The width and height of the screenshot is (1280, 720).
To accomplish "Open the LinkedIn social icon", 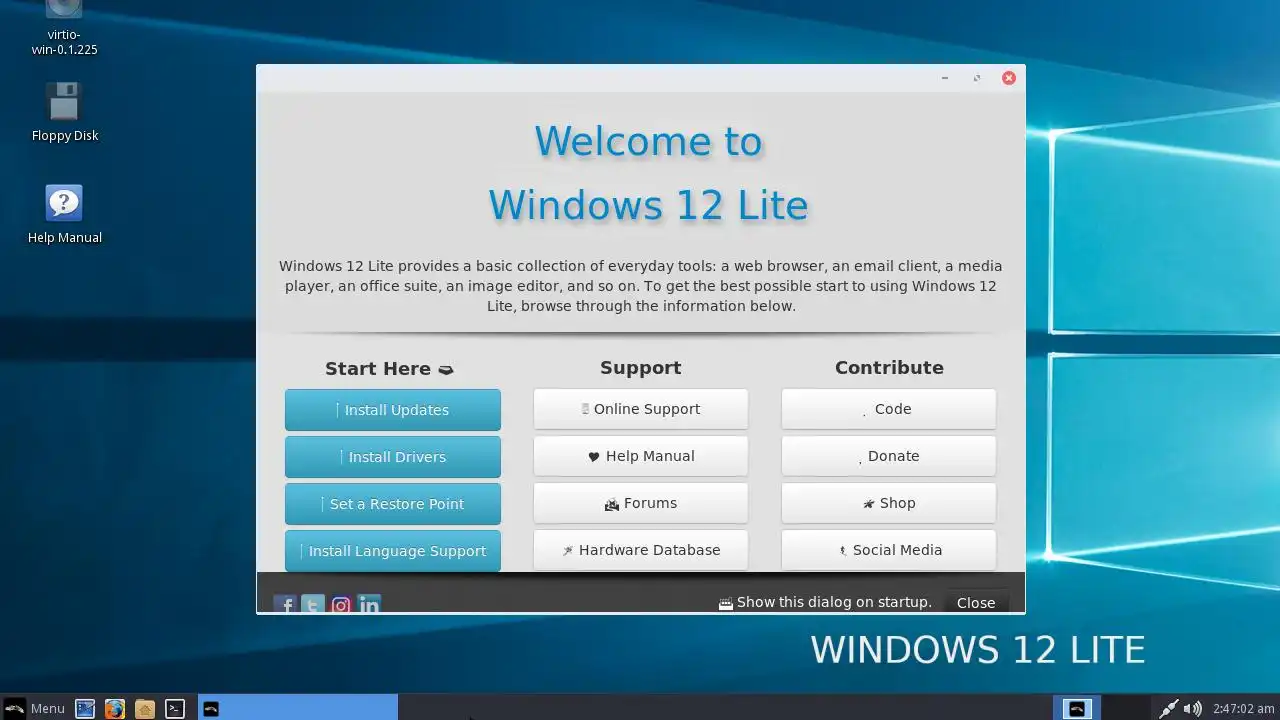I will coord(369,604).
